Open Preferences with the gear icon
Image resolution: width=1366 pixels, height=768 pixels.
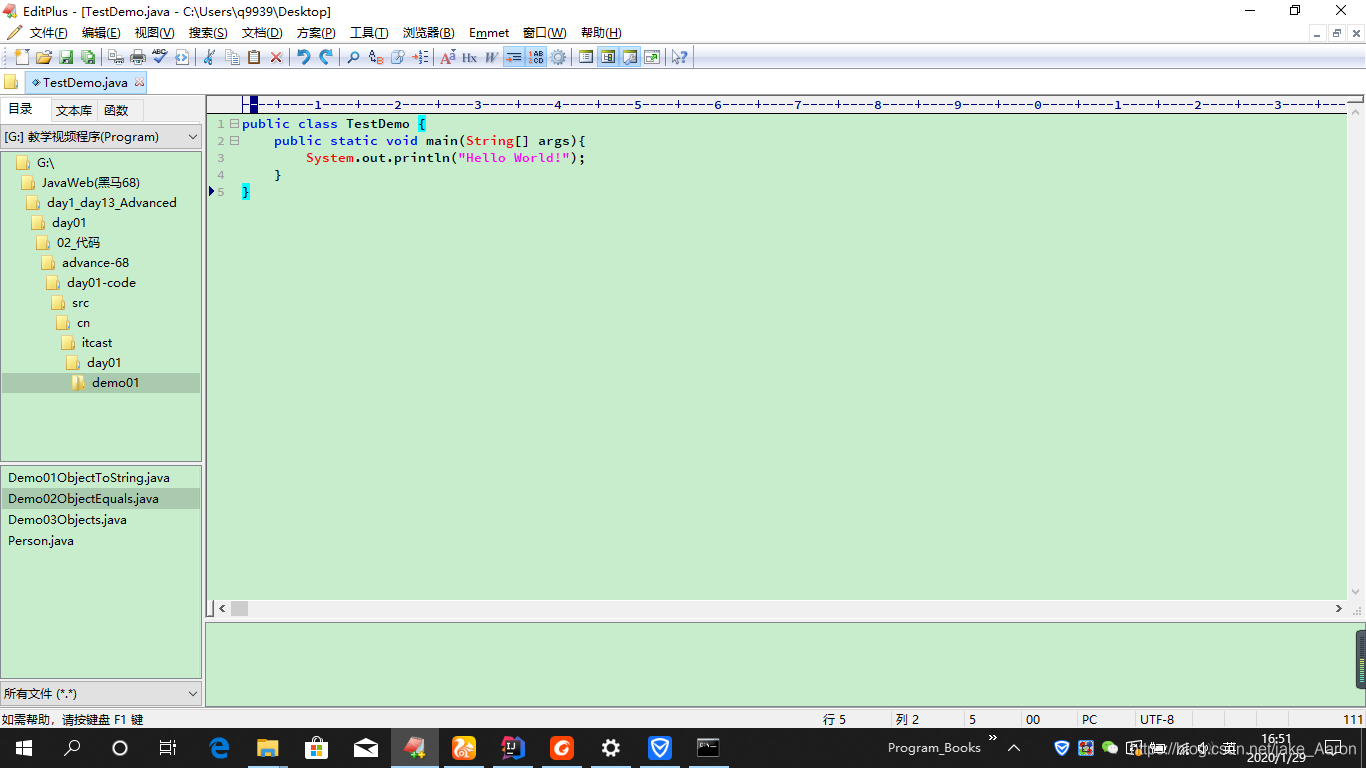pos(558,57)
